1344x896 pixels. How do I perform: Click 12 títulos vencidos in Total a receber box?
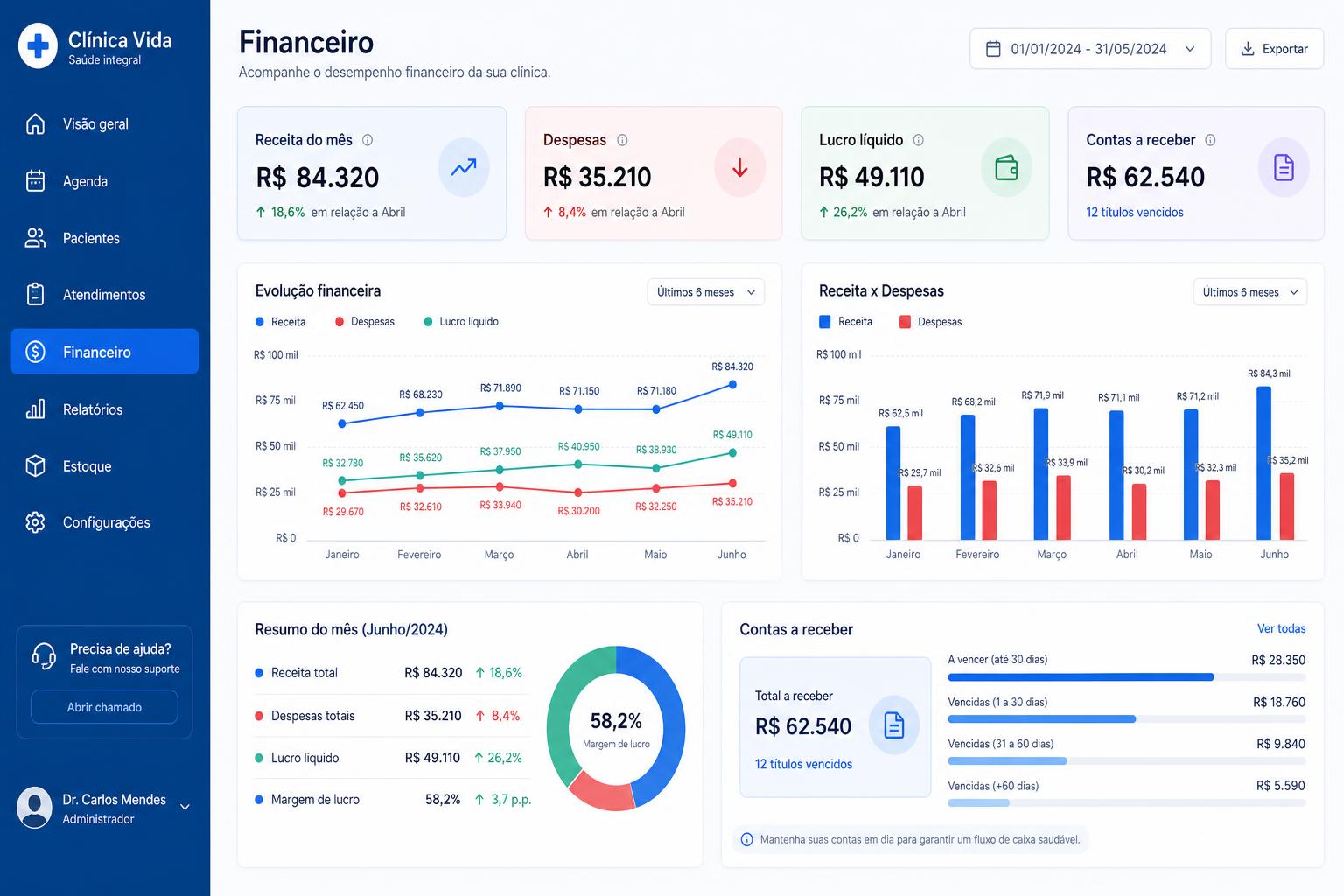click(x=803, y=764)
